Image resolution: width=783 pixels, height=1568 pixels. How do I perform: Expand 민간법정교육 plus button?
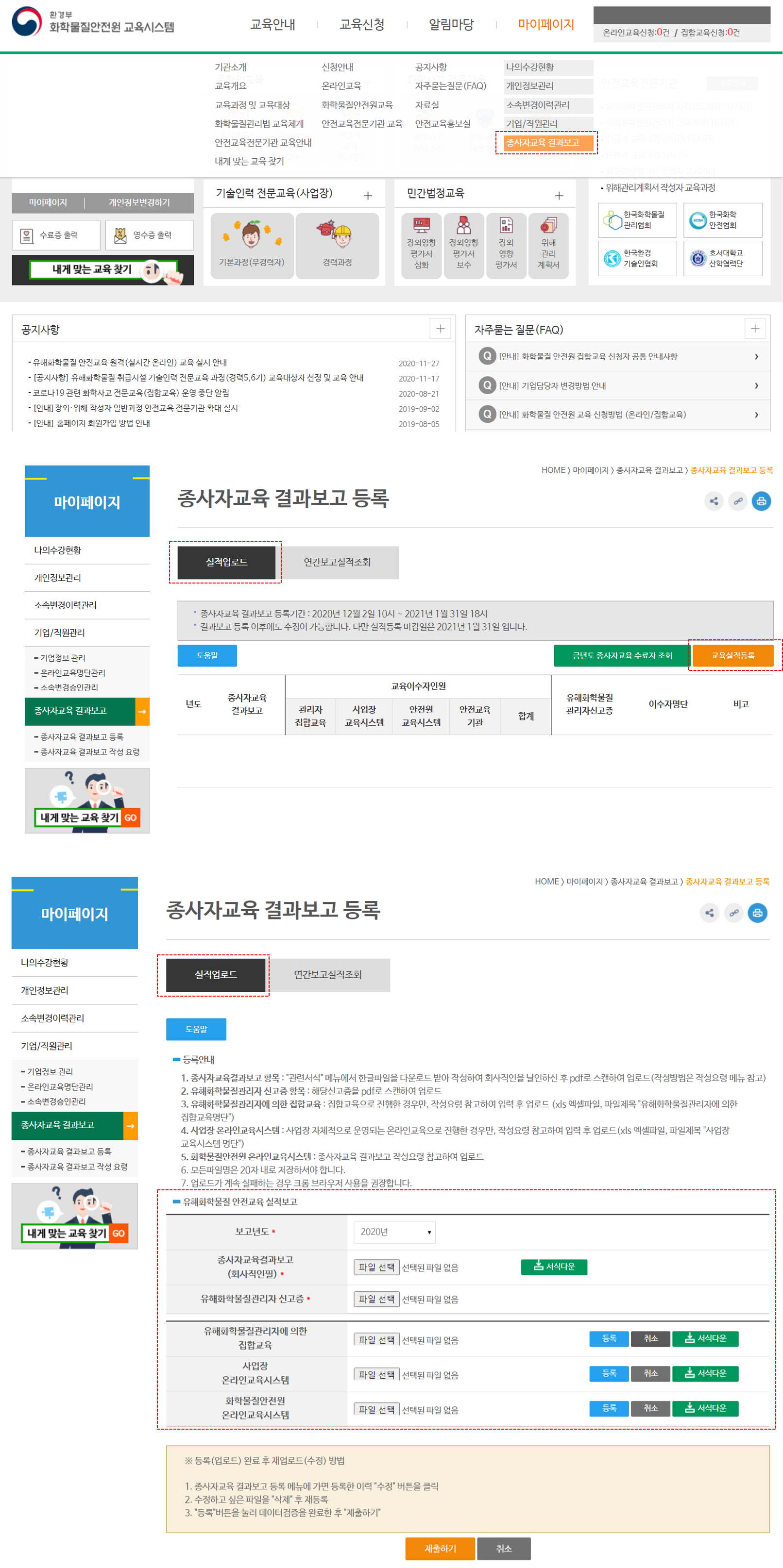pos(559,196)
